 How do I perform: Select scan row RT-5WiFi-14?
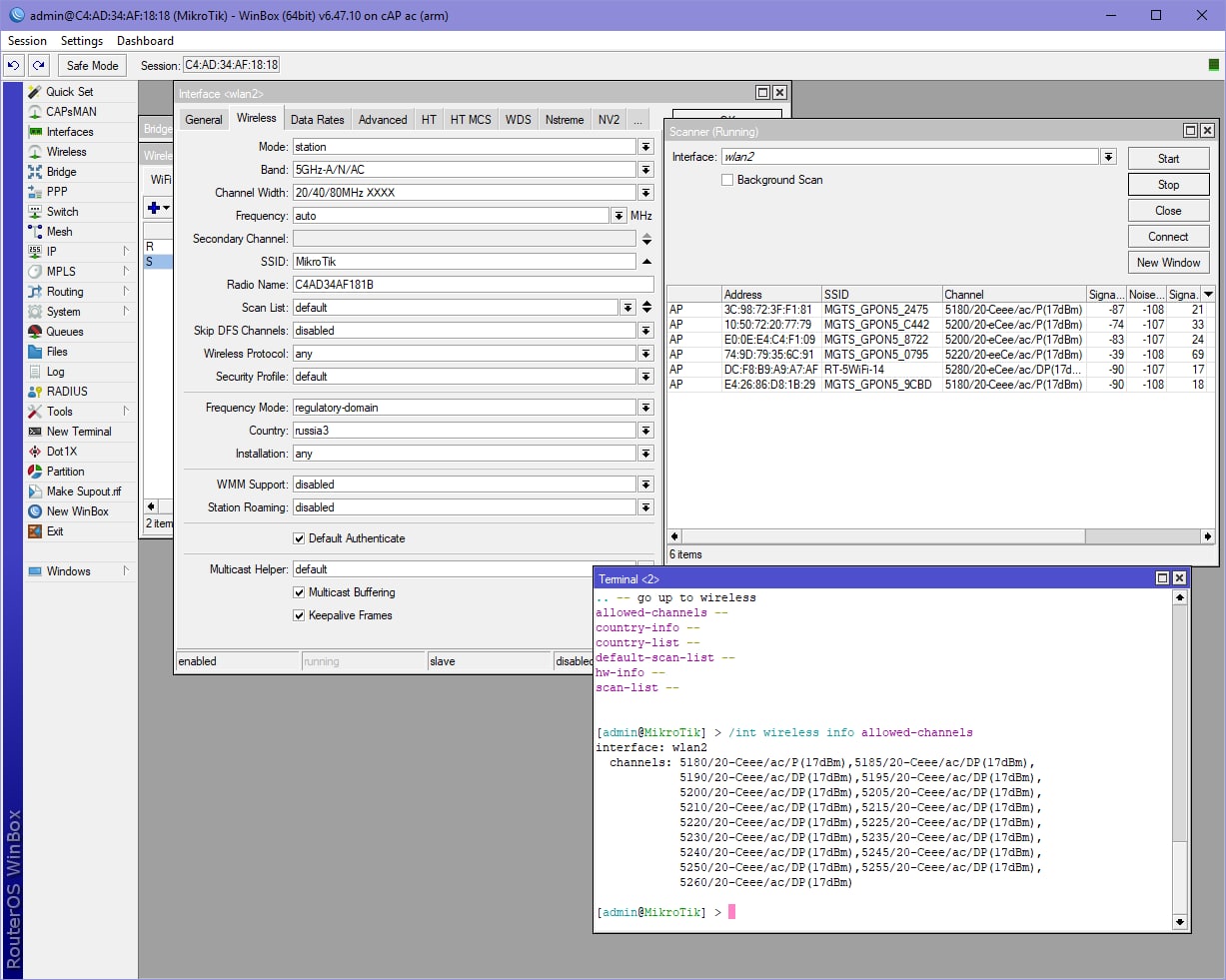click(941, 369)
